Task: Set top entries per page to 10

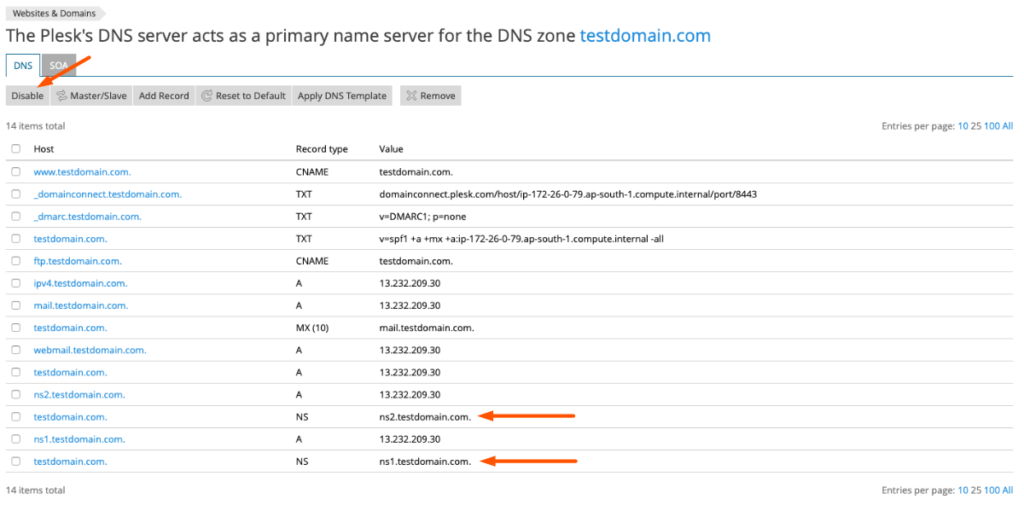Action: pyautogui.click(x=963, y=126)
